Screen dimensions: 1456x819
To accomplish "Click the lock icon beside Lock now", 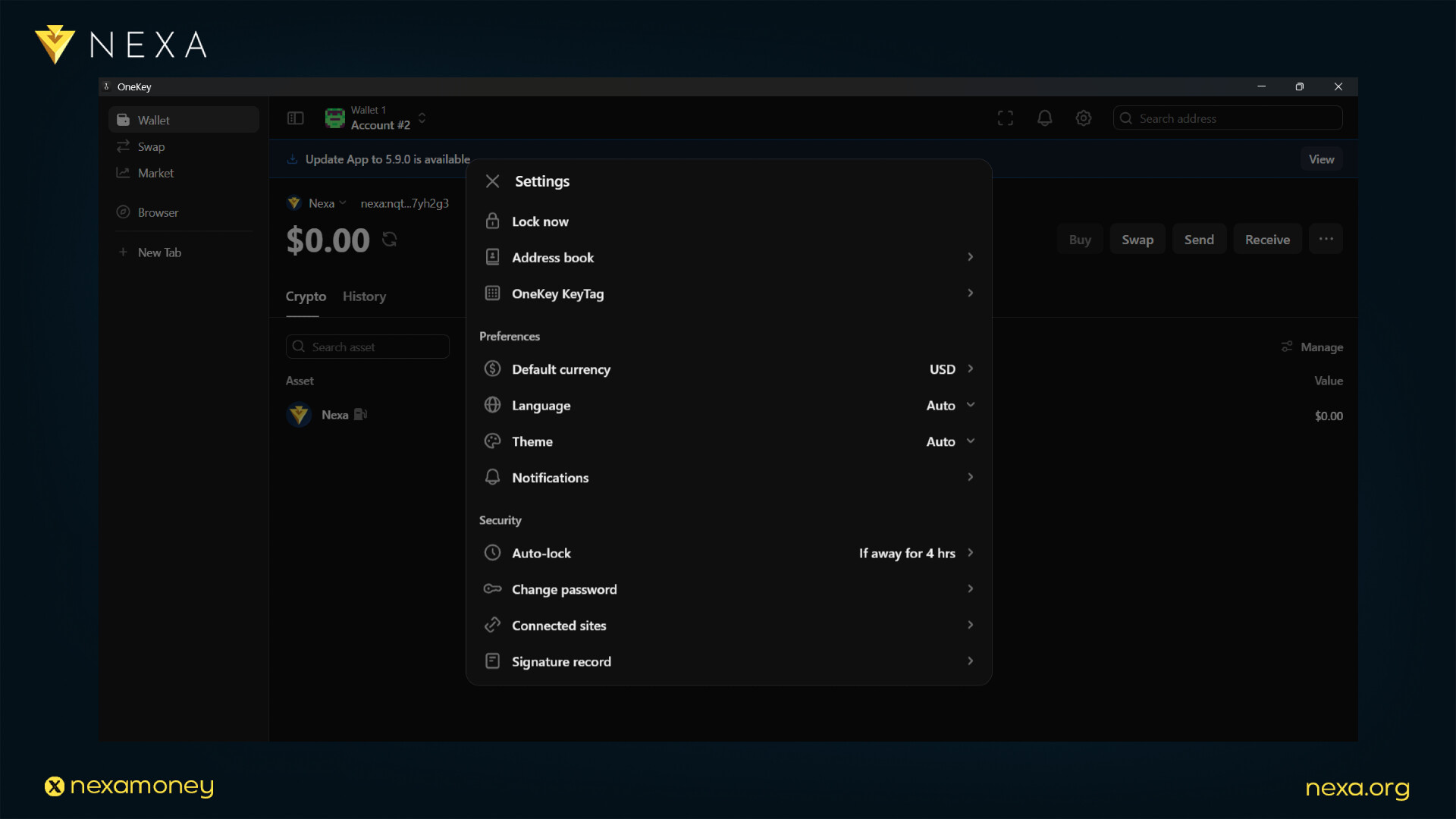I will [492, 221].
